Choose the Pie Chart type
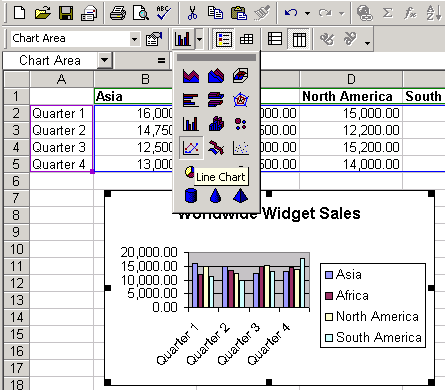 point(189,172)
